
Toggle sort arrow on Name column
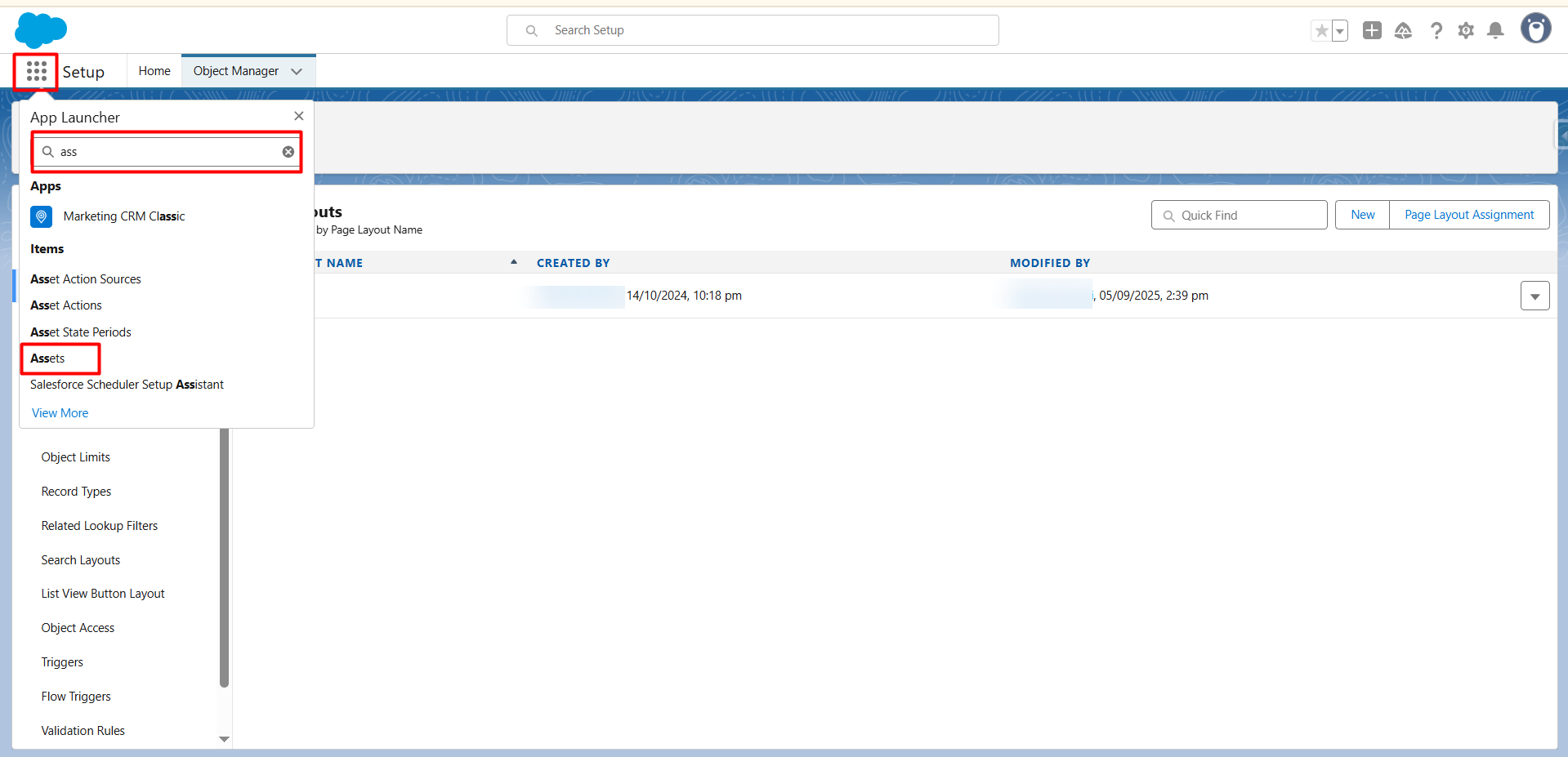point(514,262)
